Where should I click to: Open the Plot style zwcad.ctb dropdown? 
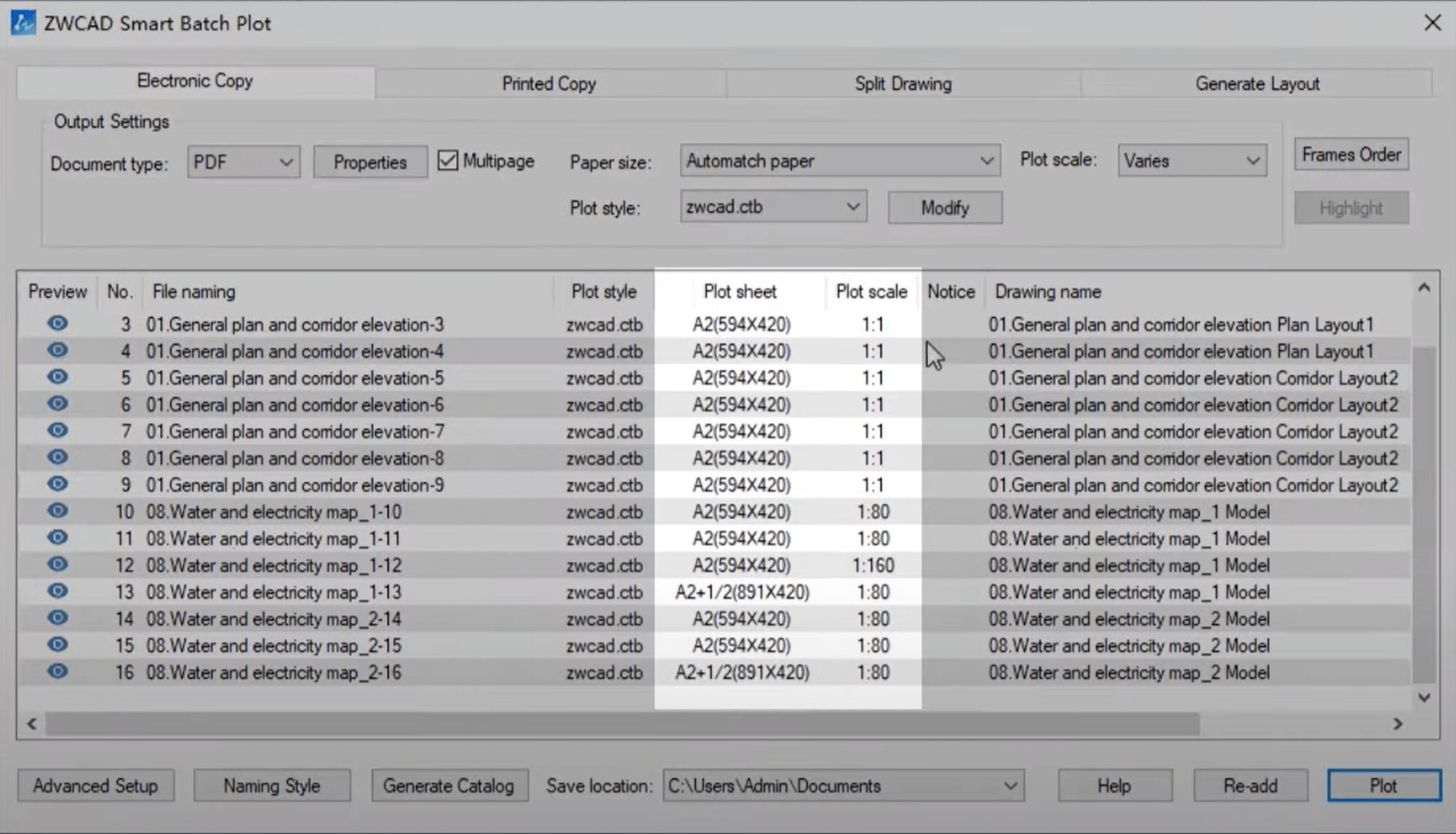pyautogui.click(x=773, y=207)
